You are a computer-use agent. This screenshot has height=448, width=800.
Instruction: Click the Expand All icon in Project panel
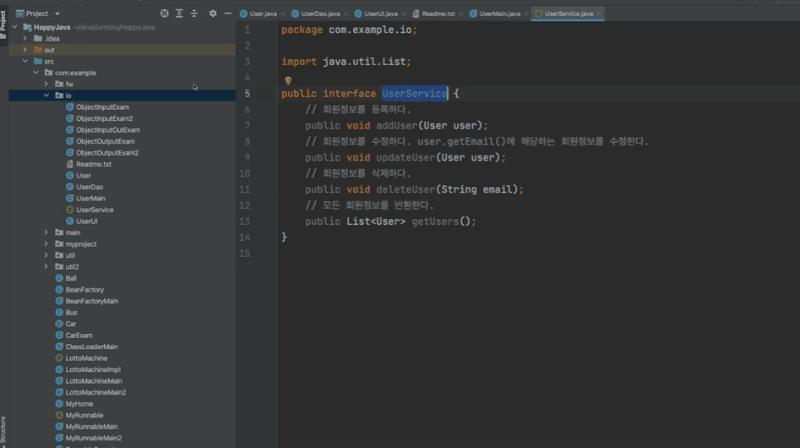click(179, 14)
